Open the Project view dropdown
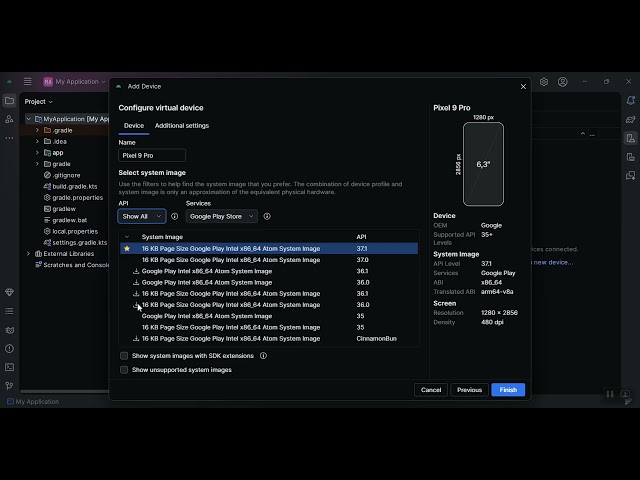 pyautogui.click(x=38, y=102)
